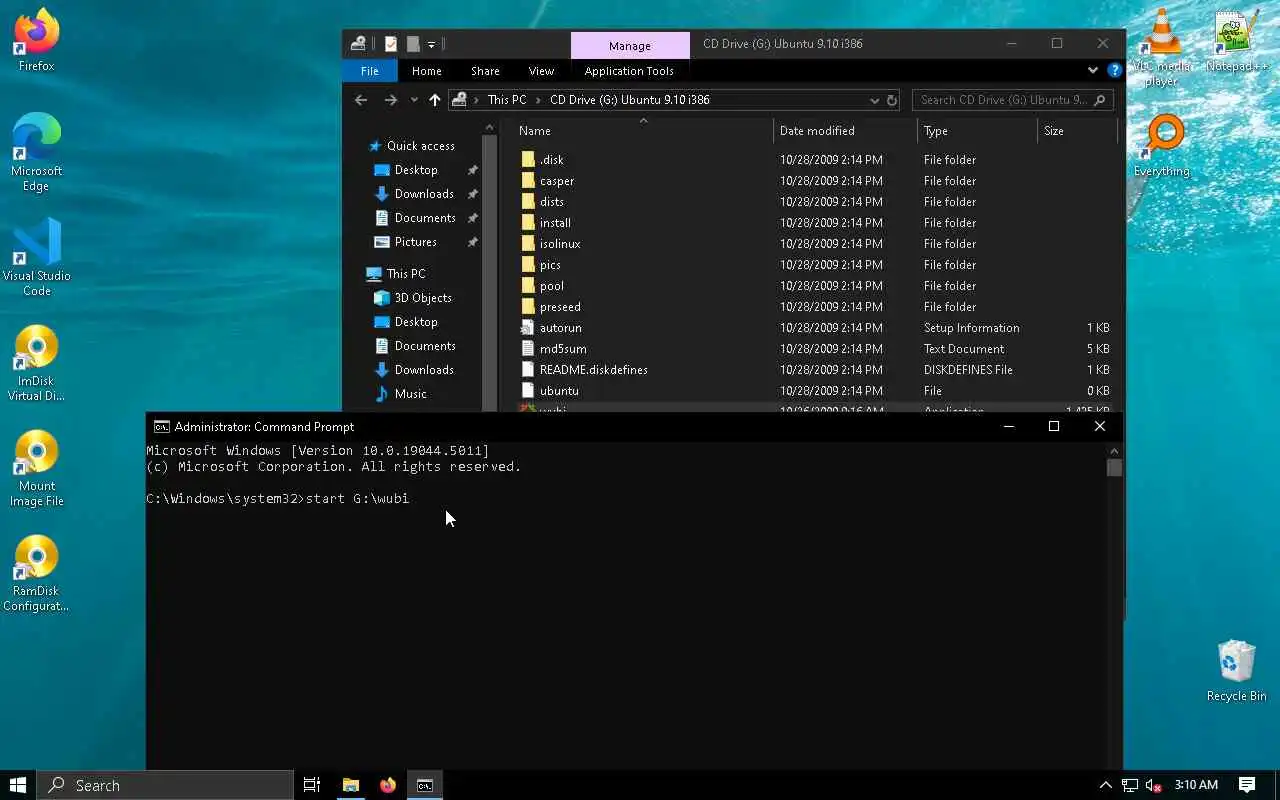This screenshot has height=800, width=1280.
Task: Click the Windows Start button
Action: 17,785
